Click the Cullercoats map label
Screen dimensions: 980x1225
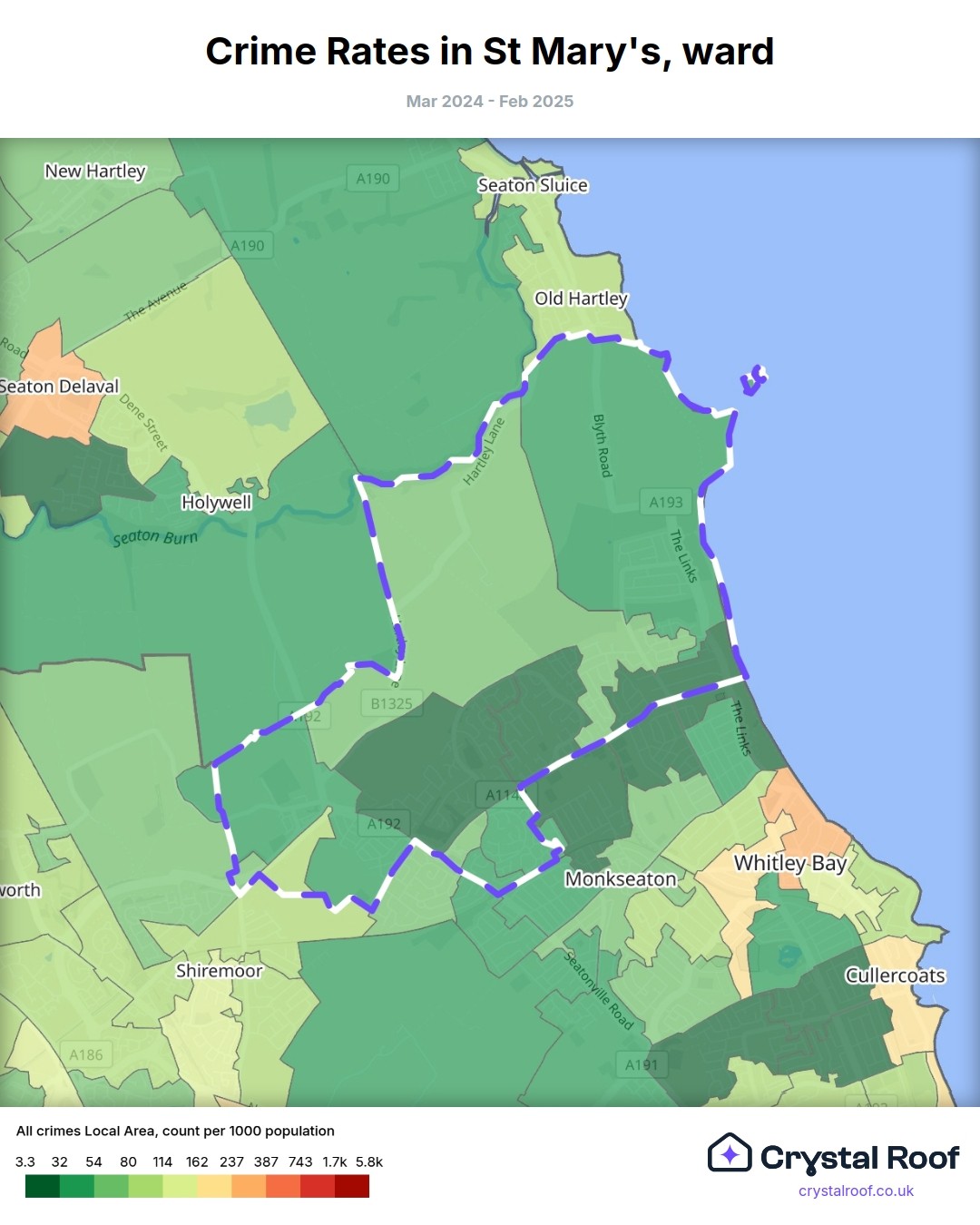[x=895, y=975]
